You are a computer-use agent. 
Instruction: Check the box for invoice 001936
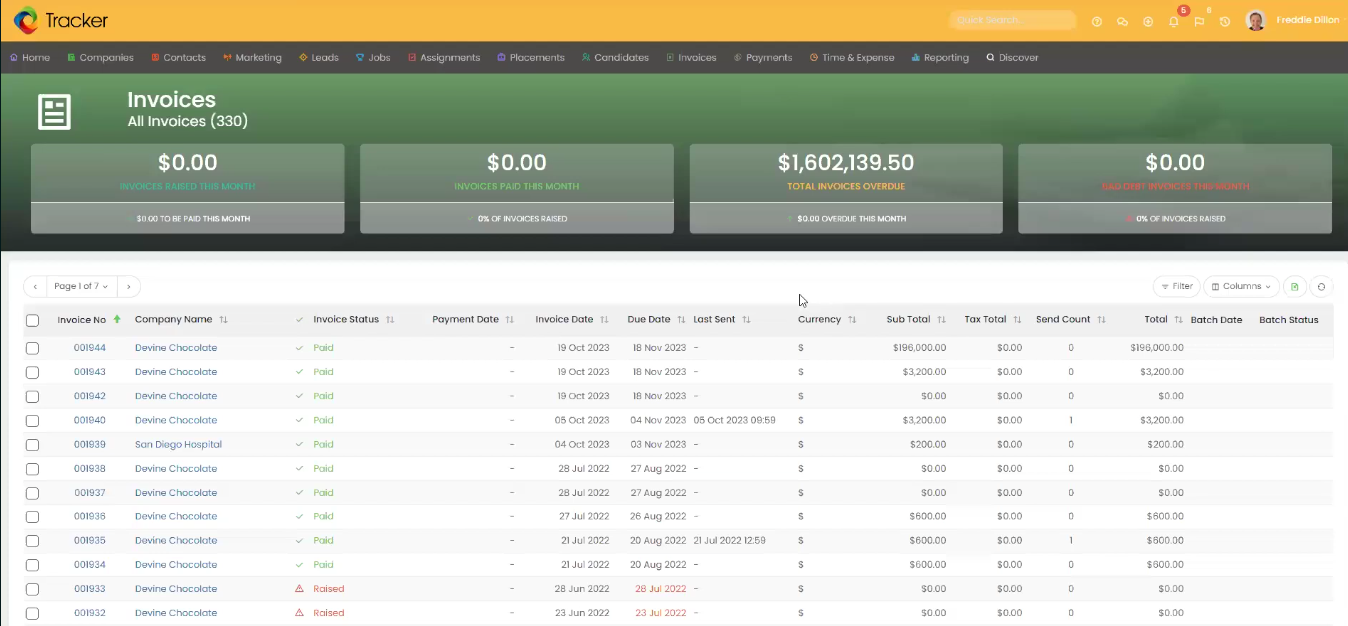32,517
